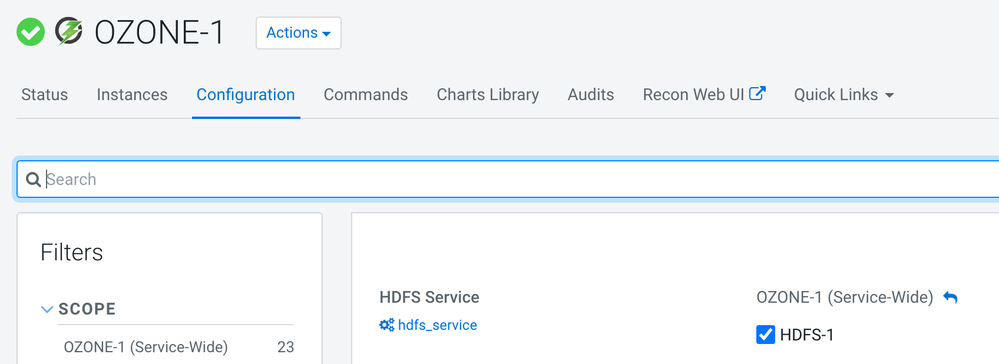Click the gears icon beside hdfs_service
The height and width of the screenshot is (364, 999).
pyautogui.click(x=387, y=325)
